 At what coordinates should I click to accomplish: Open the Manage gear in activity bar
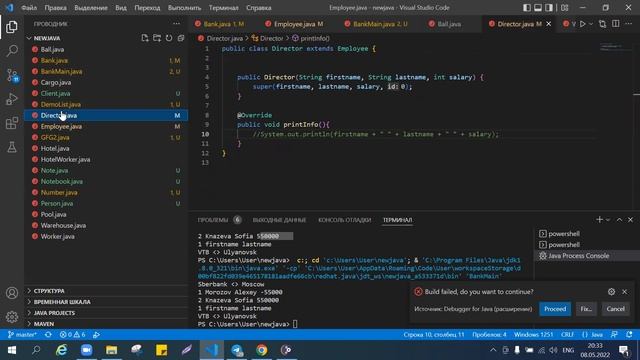pos(12,316)
